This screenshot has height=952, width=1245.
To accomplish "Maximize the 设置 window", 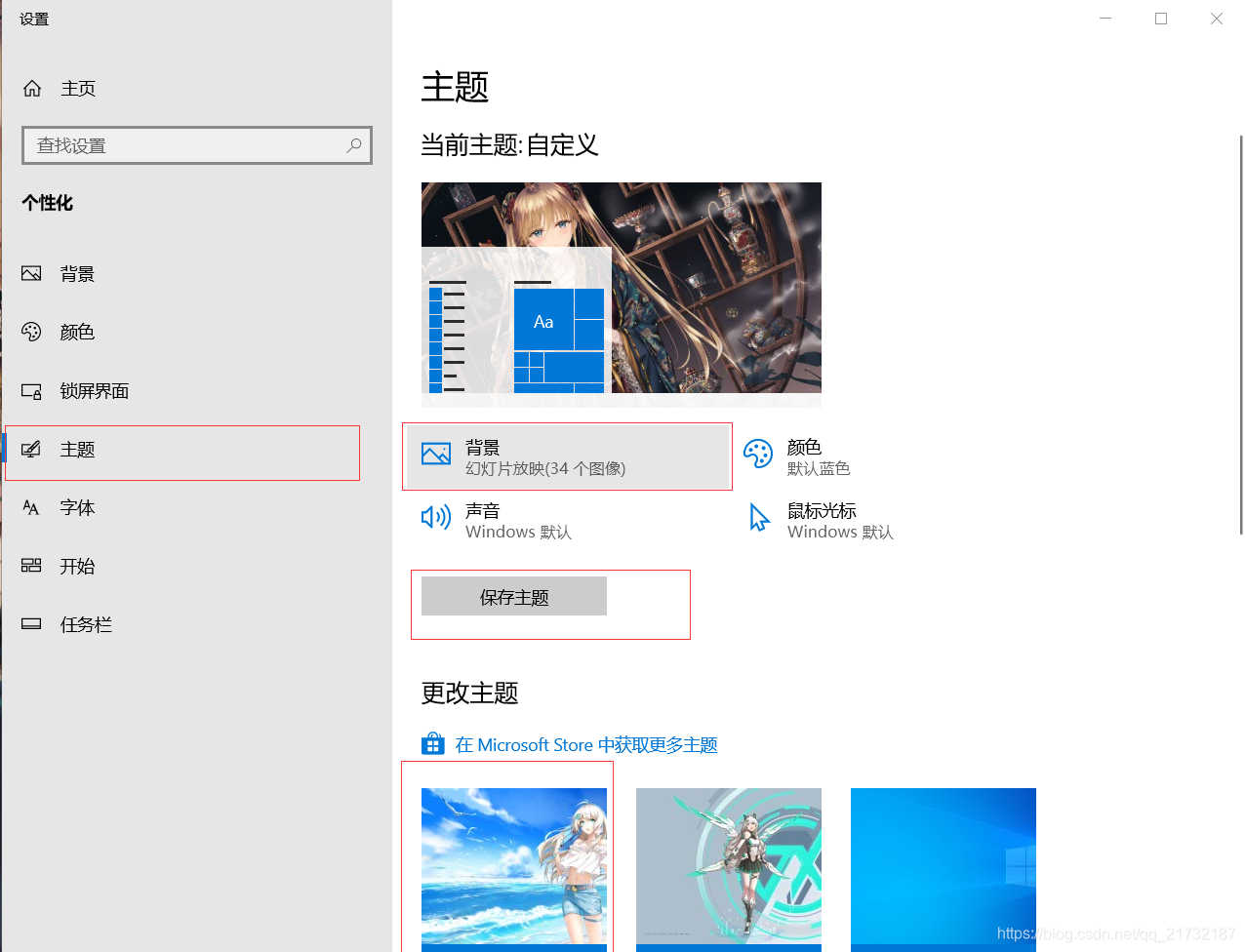I will coord(1161,19).
